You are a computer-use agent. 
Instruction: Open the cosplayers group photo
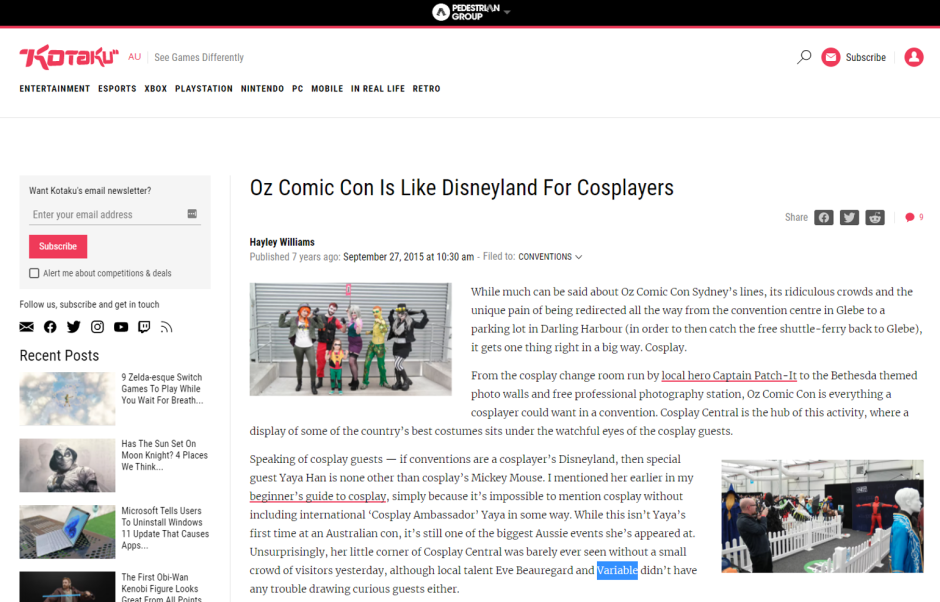[350, 339]
